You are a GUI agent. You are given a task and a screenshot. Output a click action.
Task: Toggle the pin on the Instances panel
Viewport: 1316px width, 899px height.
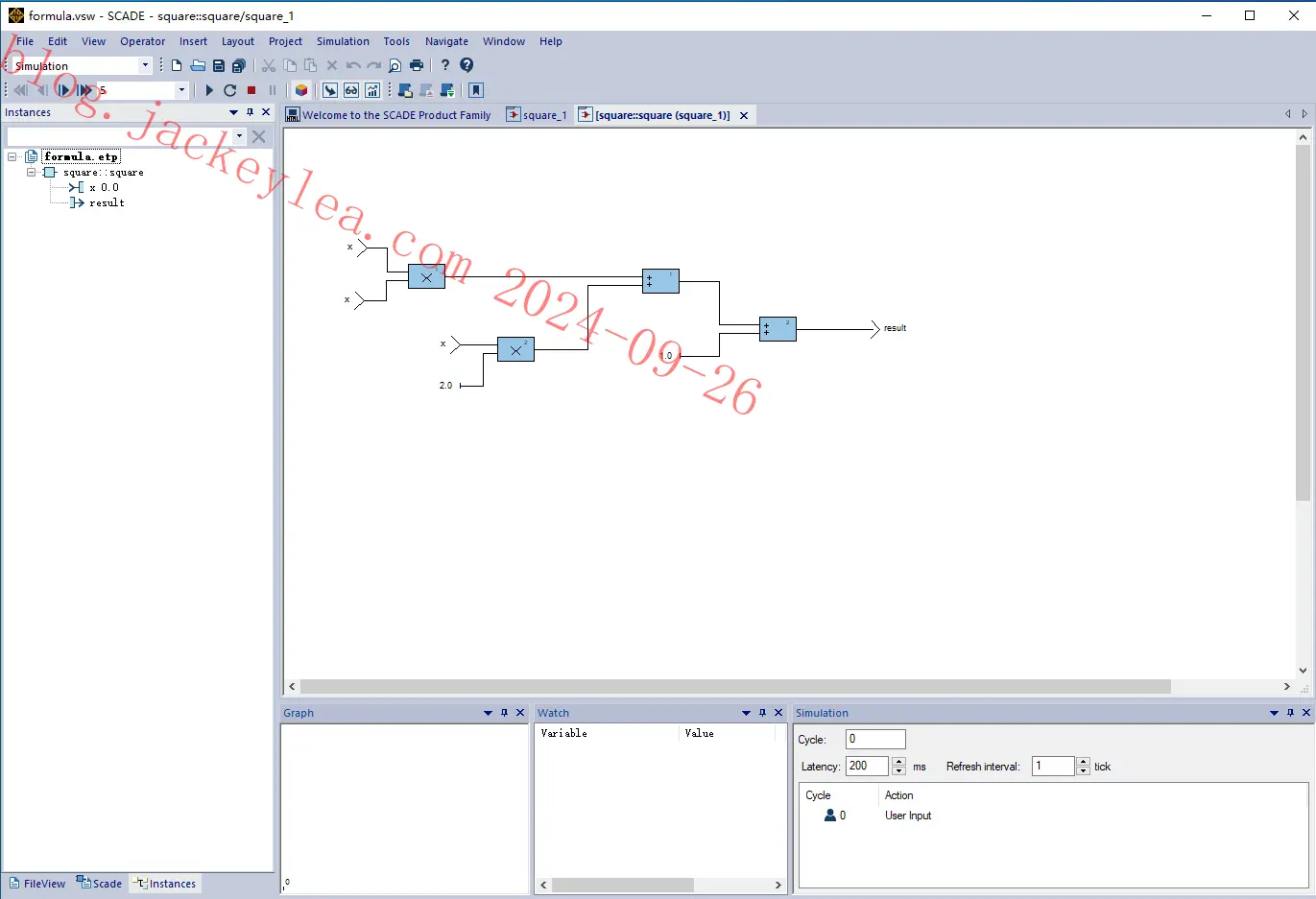[x=251, y=112]
